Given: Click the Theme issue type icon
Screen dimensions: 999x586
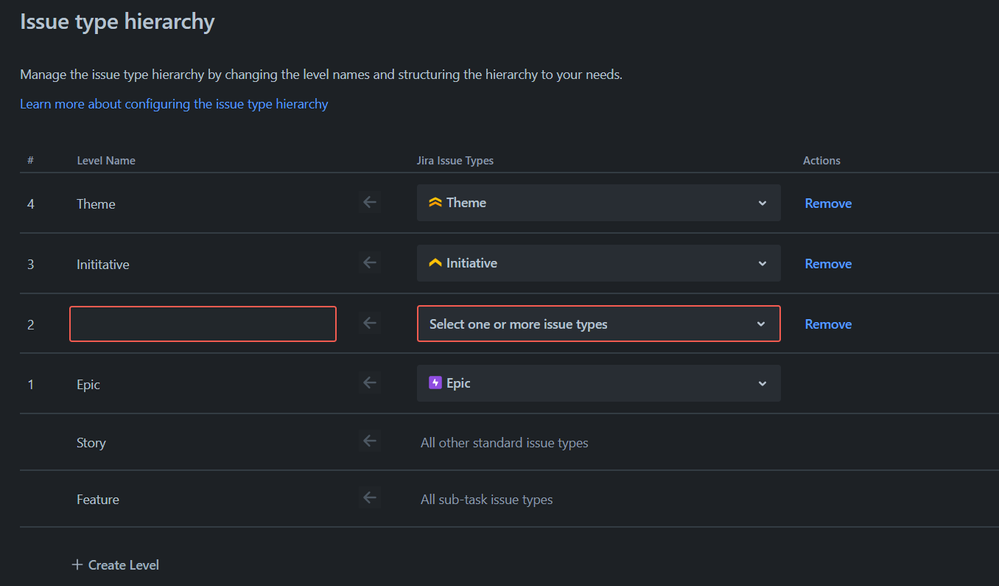Looking at the screenshot, I should coord(435,203).
